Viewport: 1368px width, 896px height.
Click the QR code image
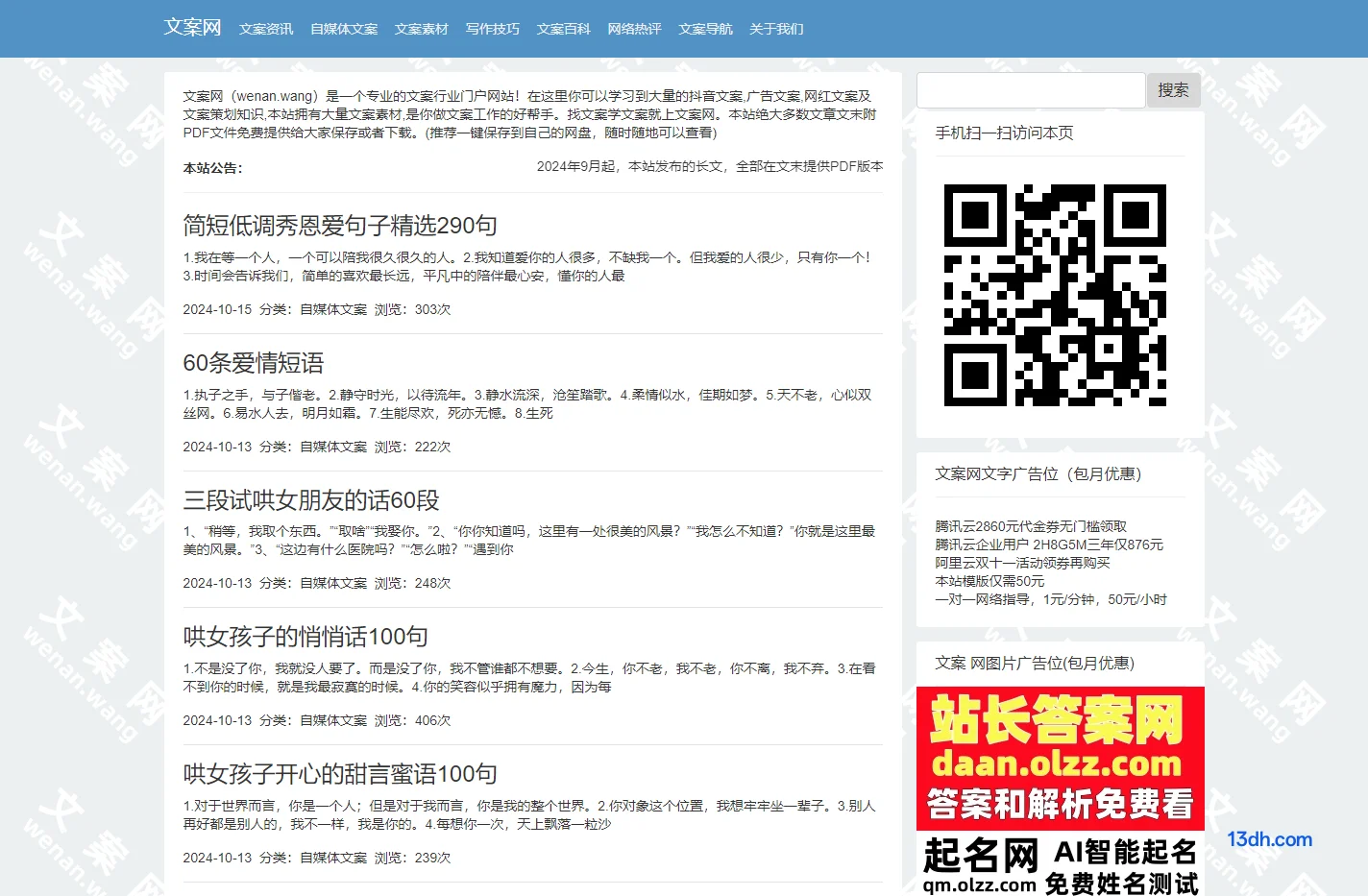[x=1055, y=295]
